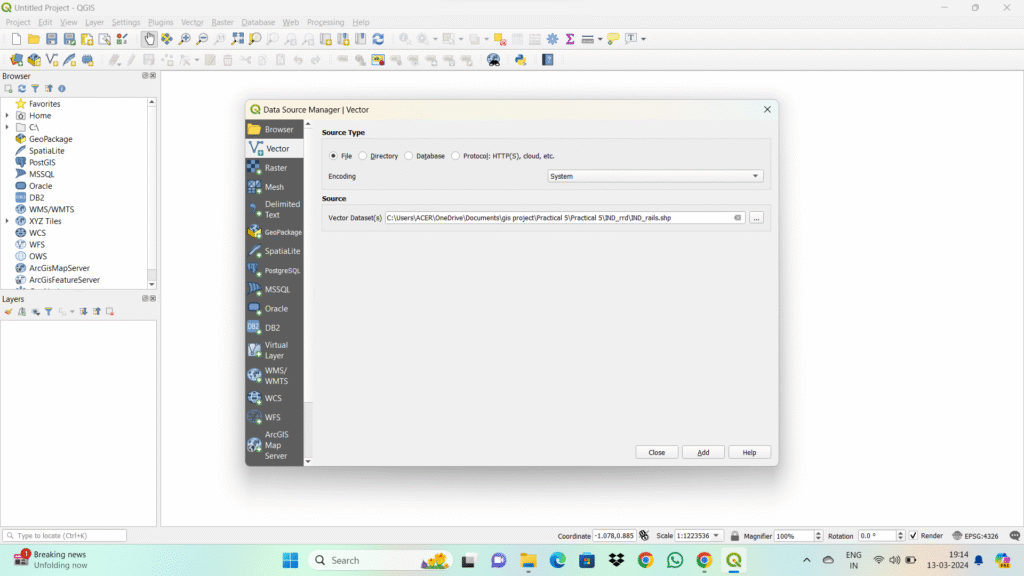Open the Statistical Summary sigma tool

[x=570, y=39]
